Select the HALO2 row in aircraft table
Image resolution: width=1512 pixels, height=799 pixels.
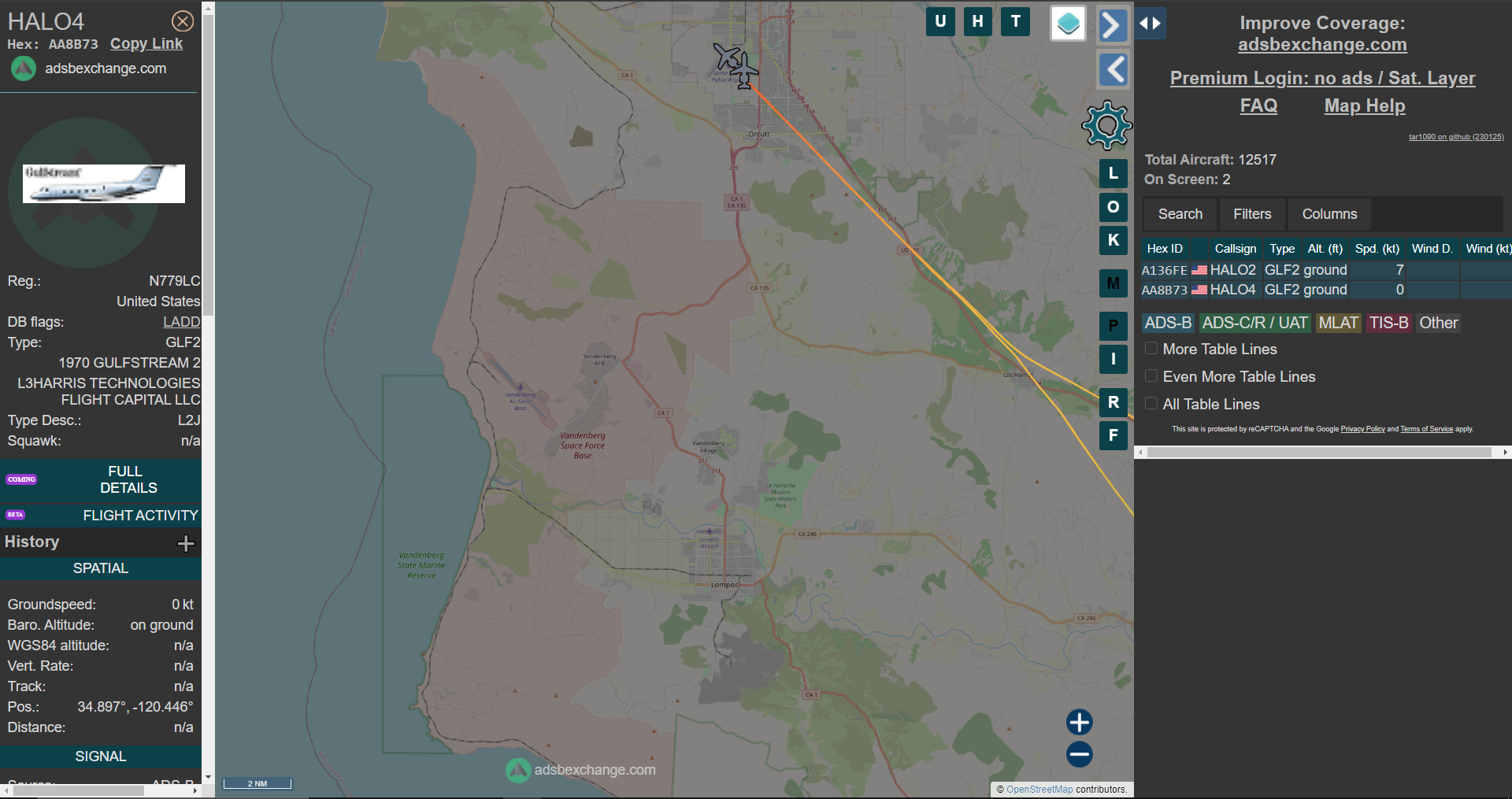[x=1326, y=270]
